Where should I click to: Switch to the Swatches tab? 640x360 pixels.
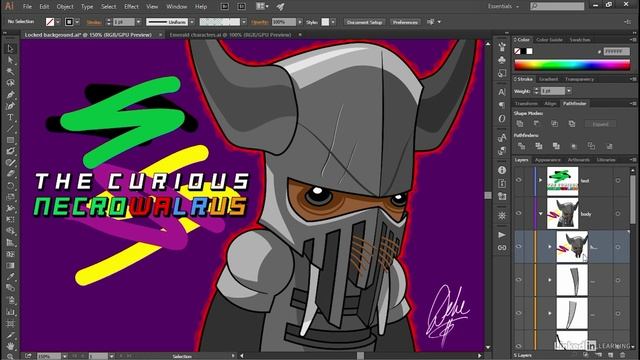coord(580,40)
